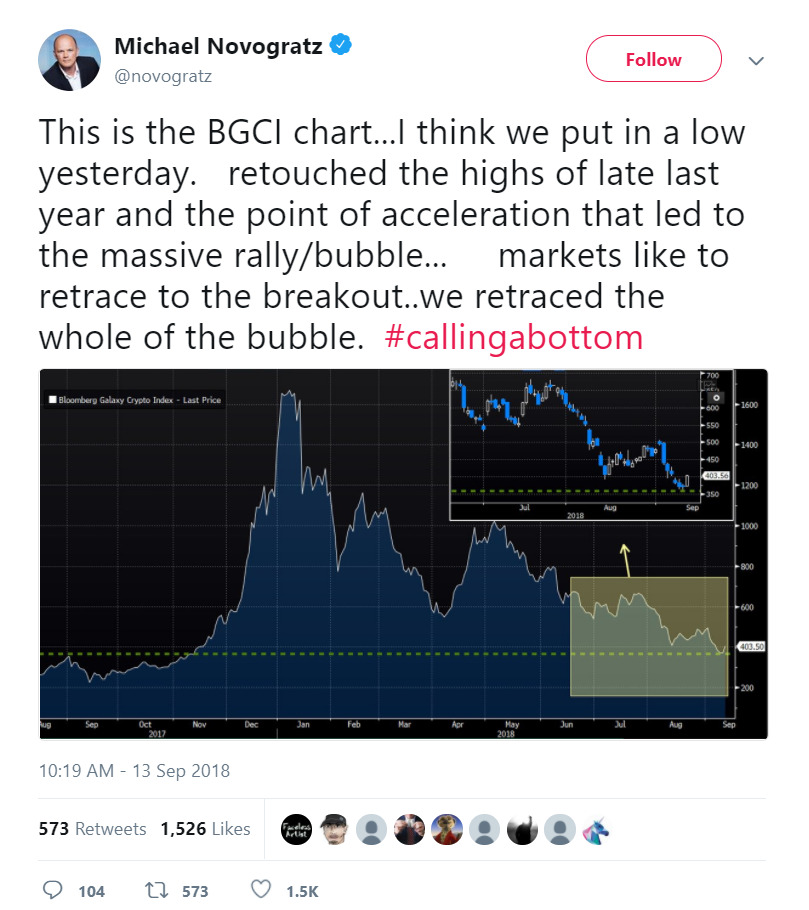809x910 pixels.
Task: Open the #callingabottom hashtag
Action: click(x=514, y=337)
